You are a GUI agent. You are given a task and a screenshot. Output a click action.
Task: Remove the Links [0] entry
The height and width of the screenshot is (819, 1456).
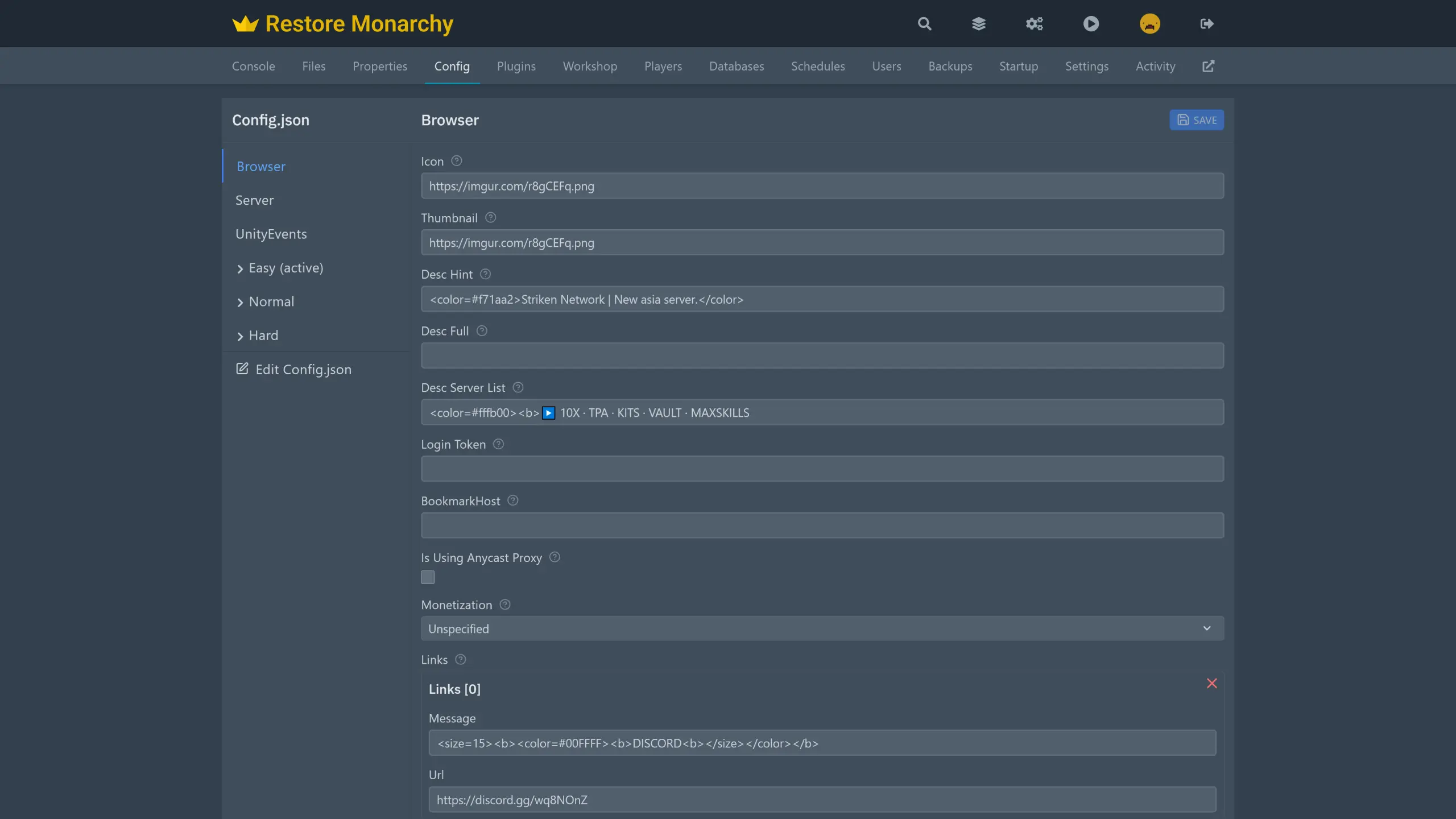(x=1211, y=683)
